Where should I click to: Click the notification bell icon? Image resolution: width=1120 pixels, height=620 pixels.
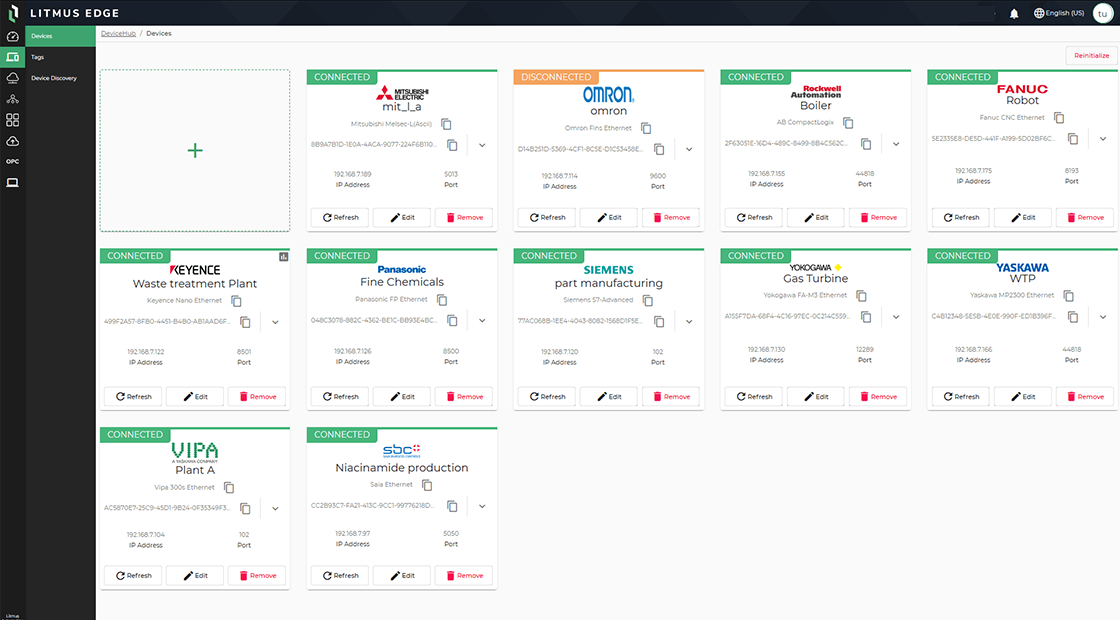click(x=1014, y=13)
